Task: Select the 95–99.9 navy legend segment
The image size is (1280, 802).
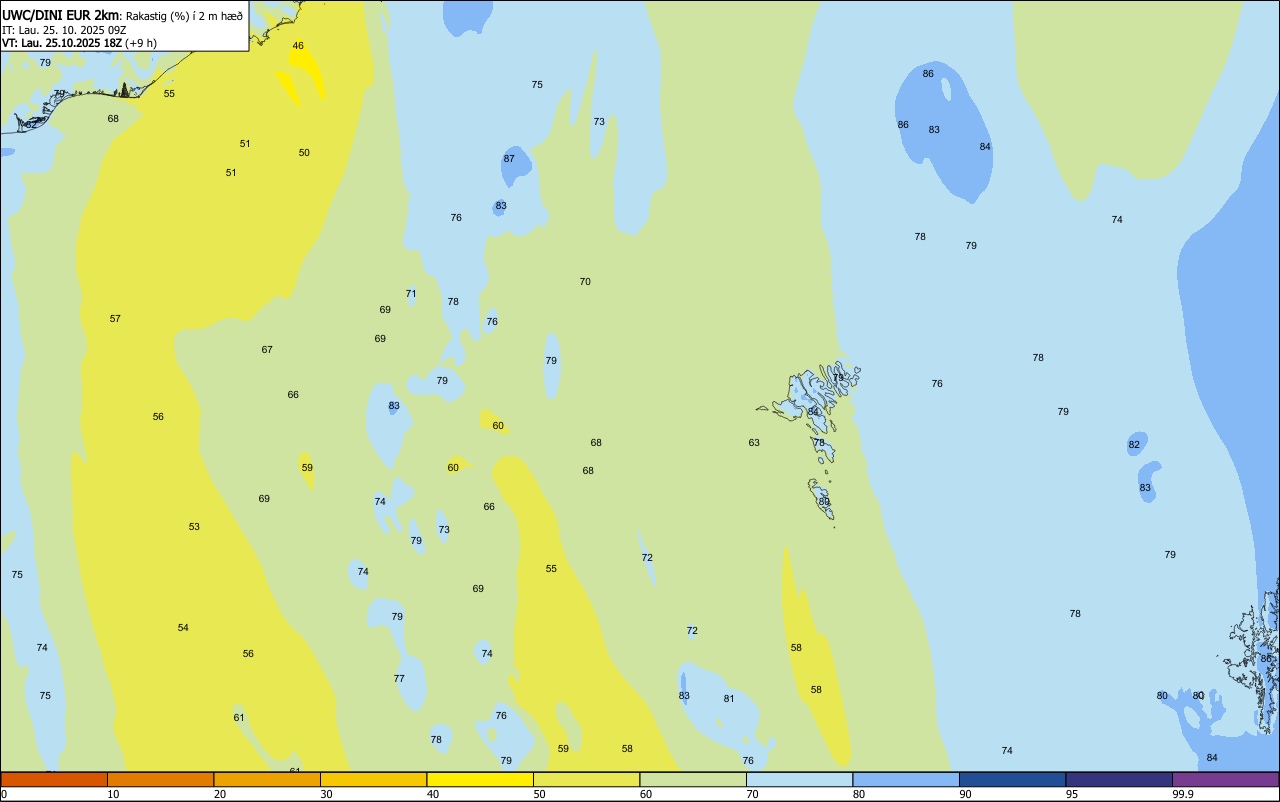Action: [x=1119, y=779]
